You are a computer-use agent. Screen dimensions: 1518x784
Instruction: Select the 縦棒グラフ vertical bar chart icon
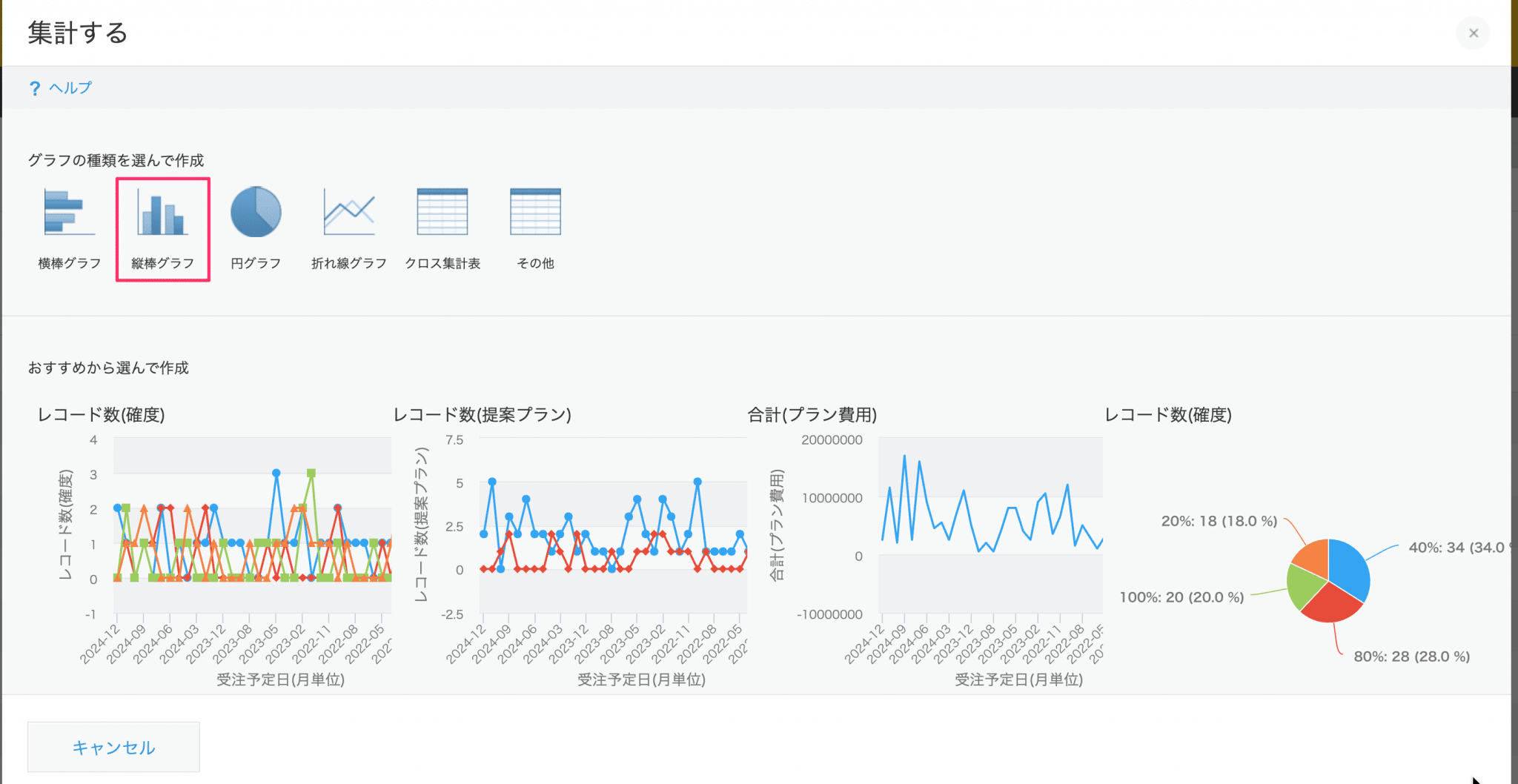163,213
